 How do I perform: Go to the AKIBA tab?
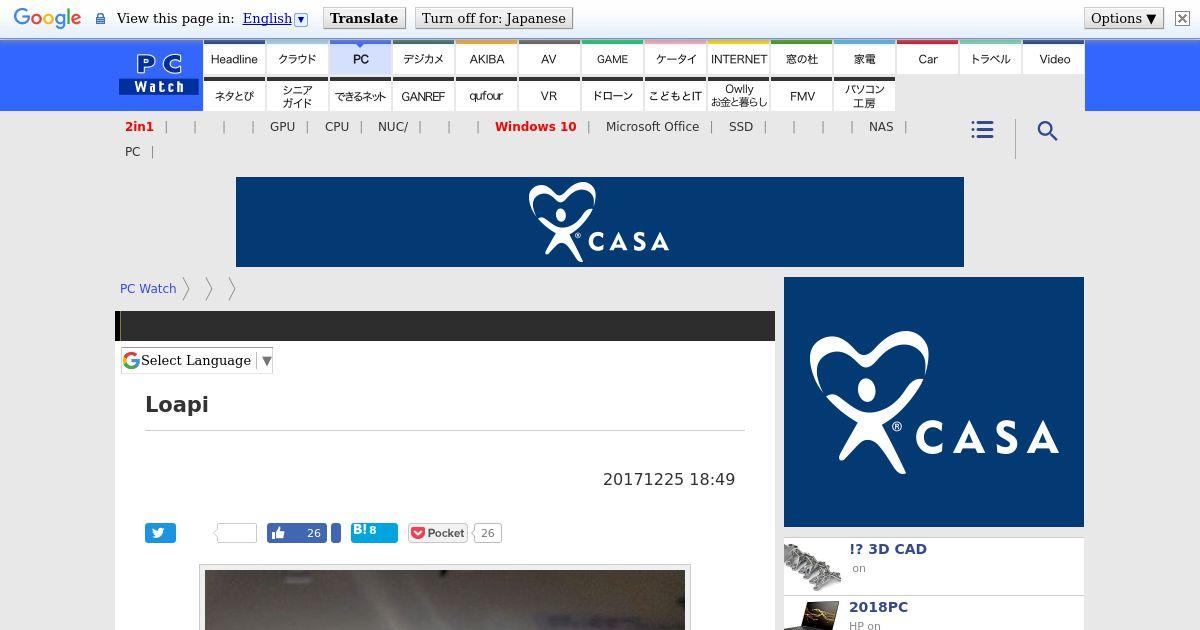486,58
